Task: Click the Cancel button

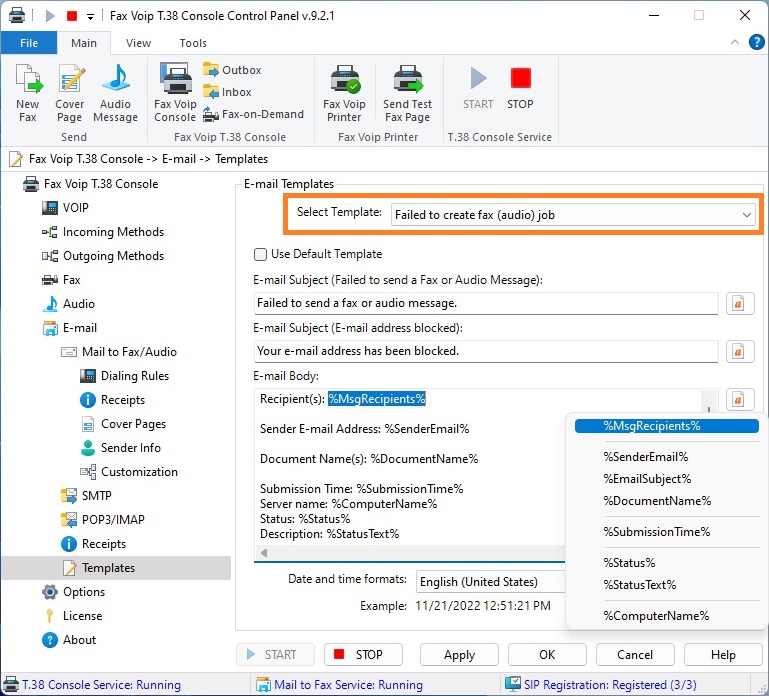Action: click(x=635, y=655)
